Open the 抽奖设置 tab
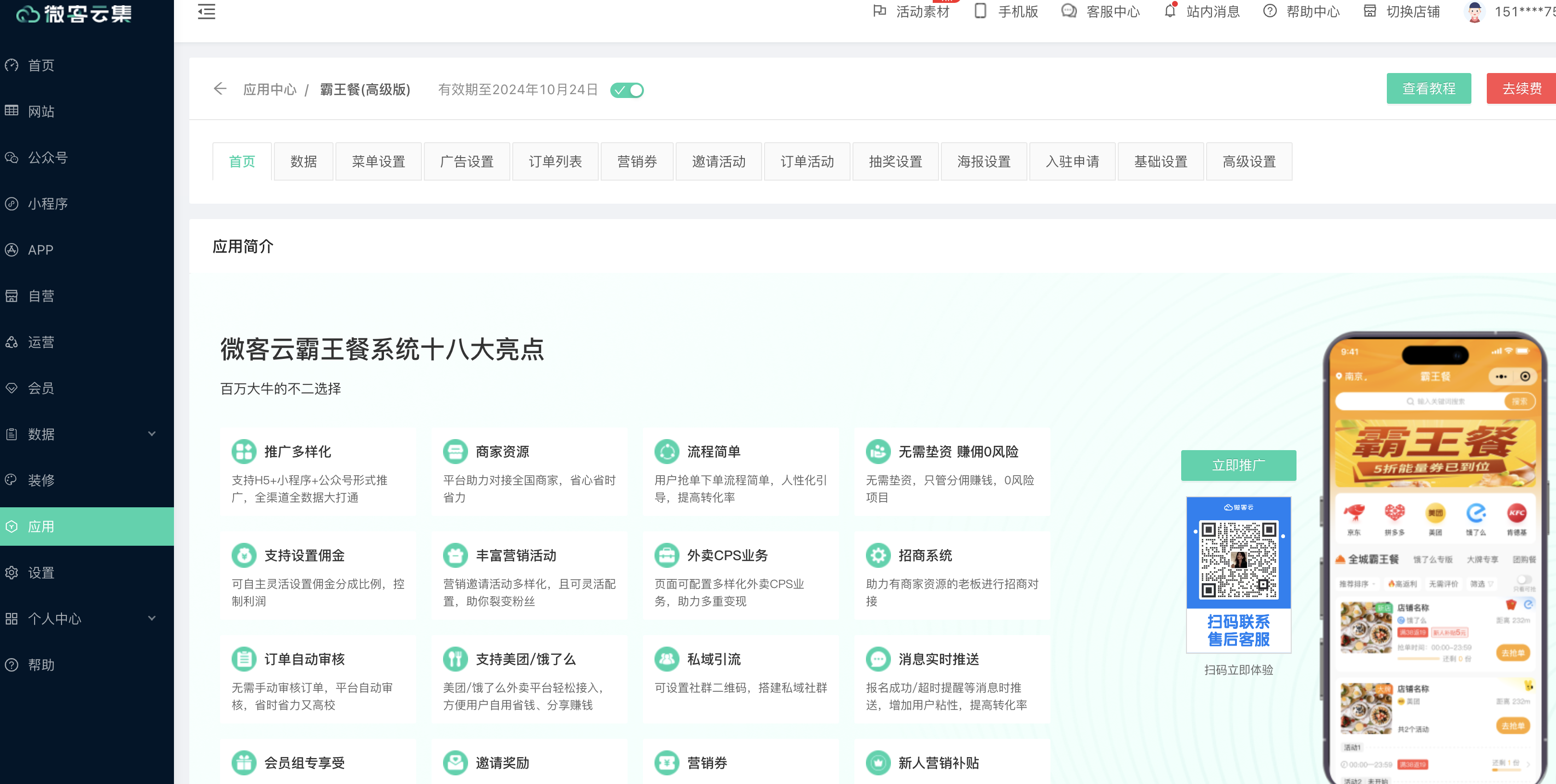The width and height of the screenshot is (1556, 784). pos(895,161)
